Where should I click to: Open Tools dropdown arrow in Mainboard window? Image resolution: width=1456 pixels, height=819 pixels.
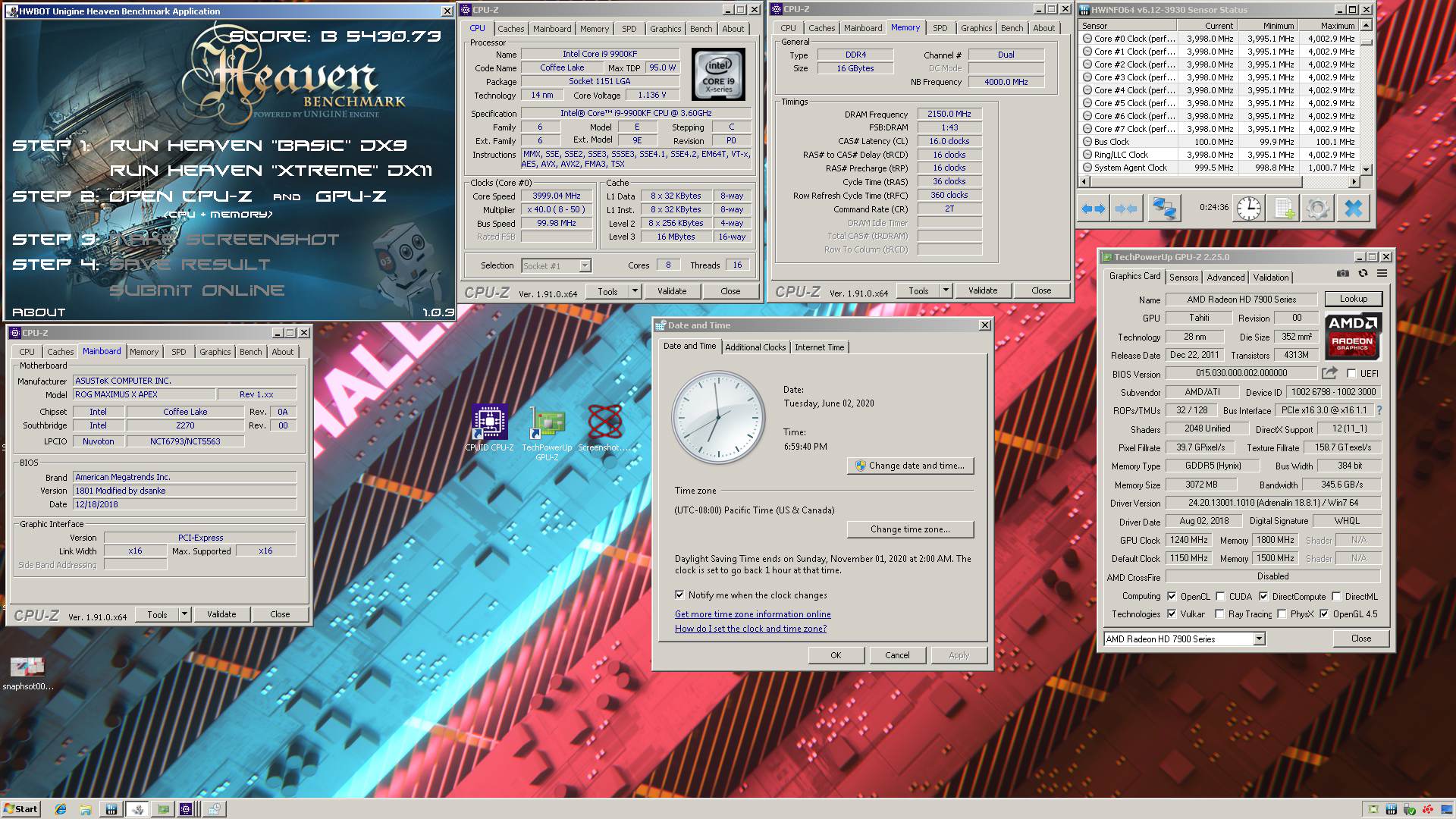pyautogui.click(x=184, y=614)
